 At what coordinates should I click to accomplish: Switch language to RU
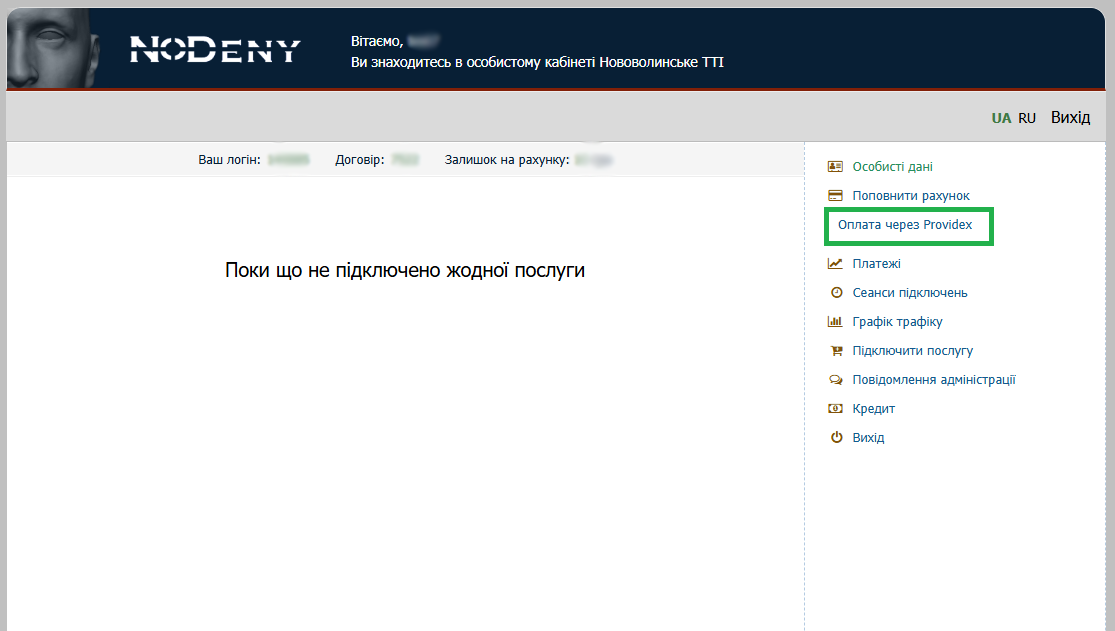pos(1027,118)
